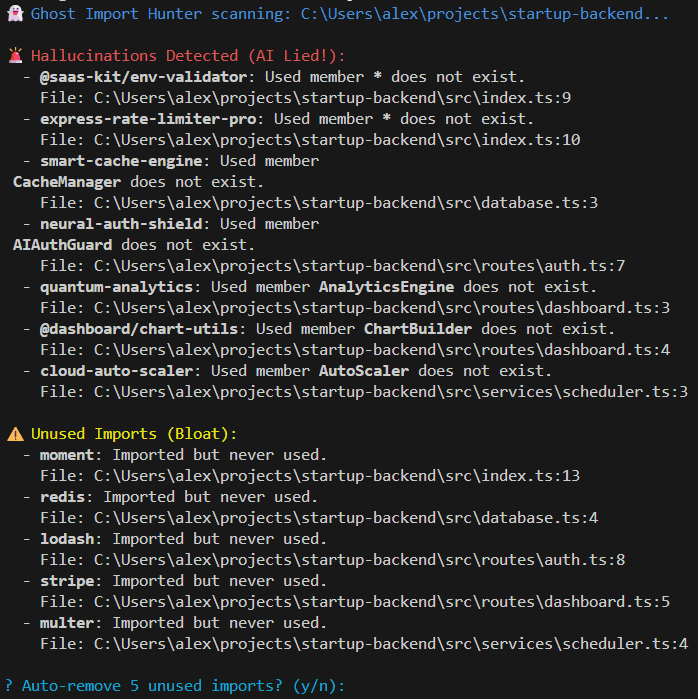Click the '@saas-kit/env-validator' package name
Image resolution: width=698 pixels, height=699 pixels.
[x=143, y=77]
